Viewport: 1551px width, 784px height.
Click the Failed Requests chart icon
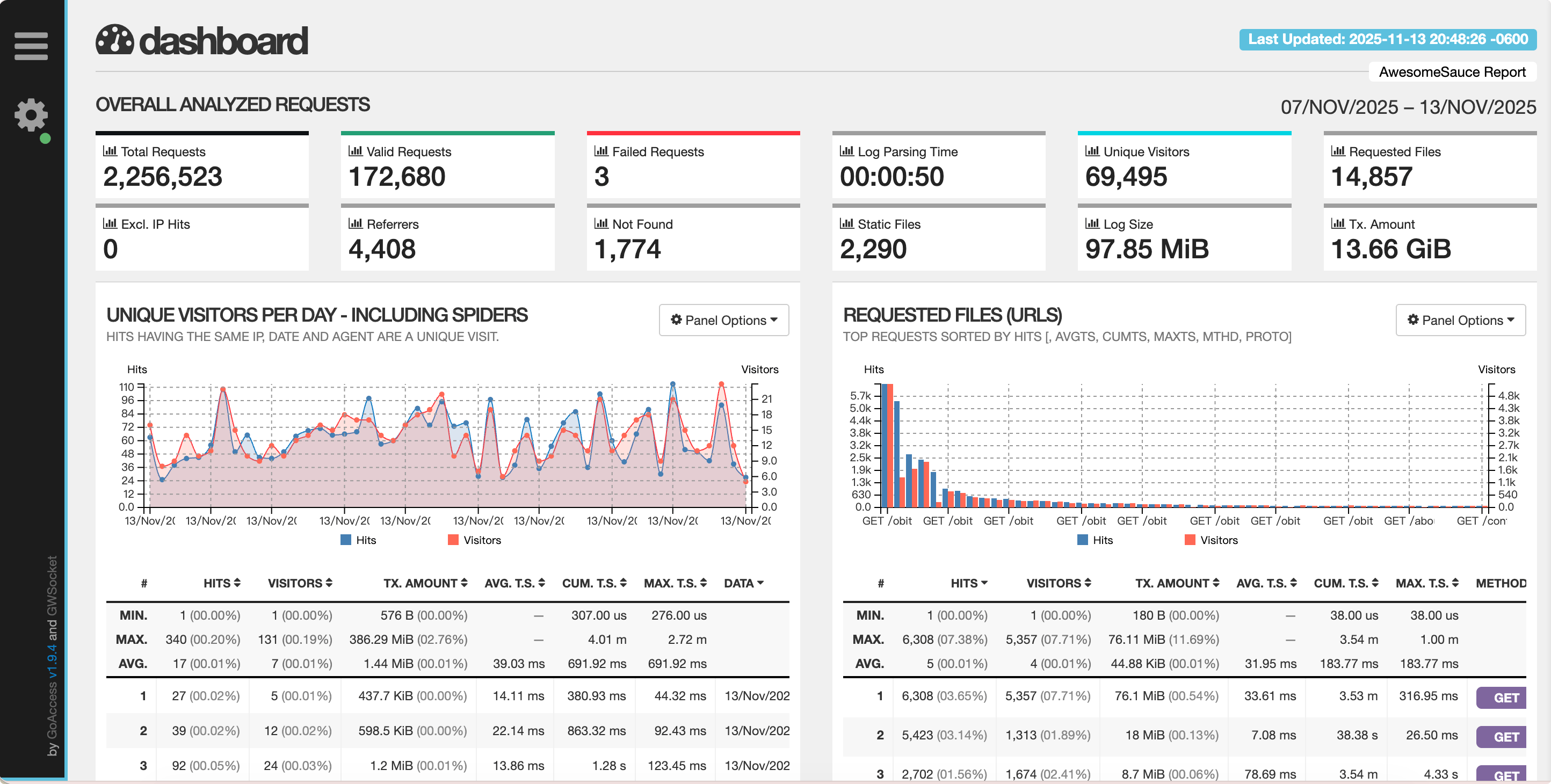pyautogui.click(x=601, y=151)
